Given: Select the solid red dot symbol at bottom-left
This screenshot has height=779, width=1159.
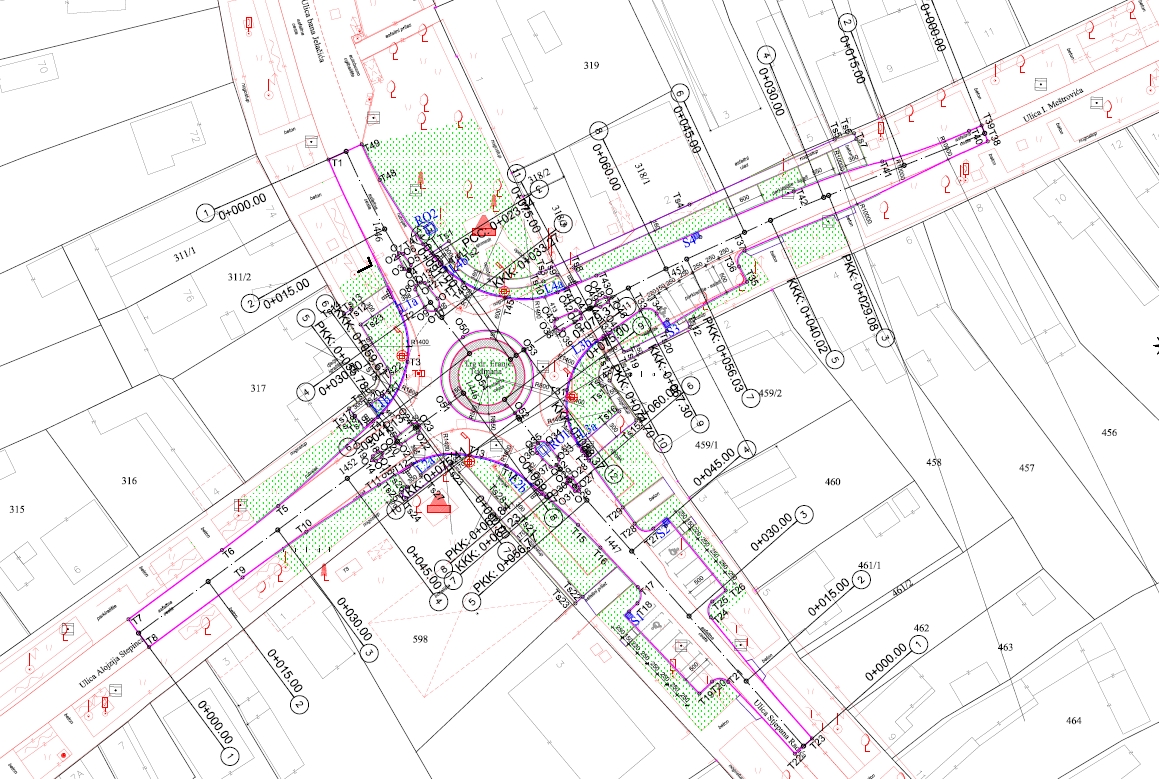Looking at the screenshot, I should pyautogui.click(x=64, y=754).
